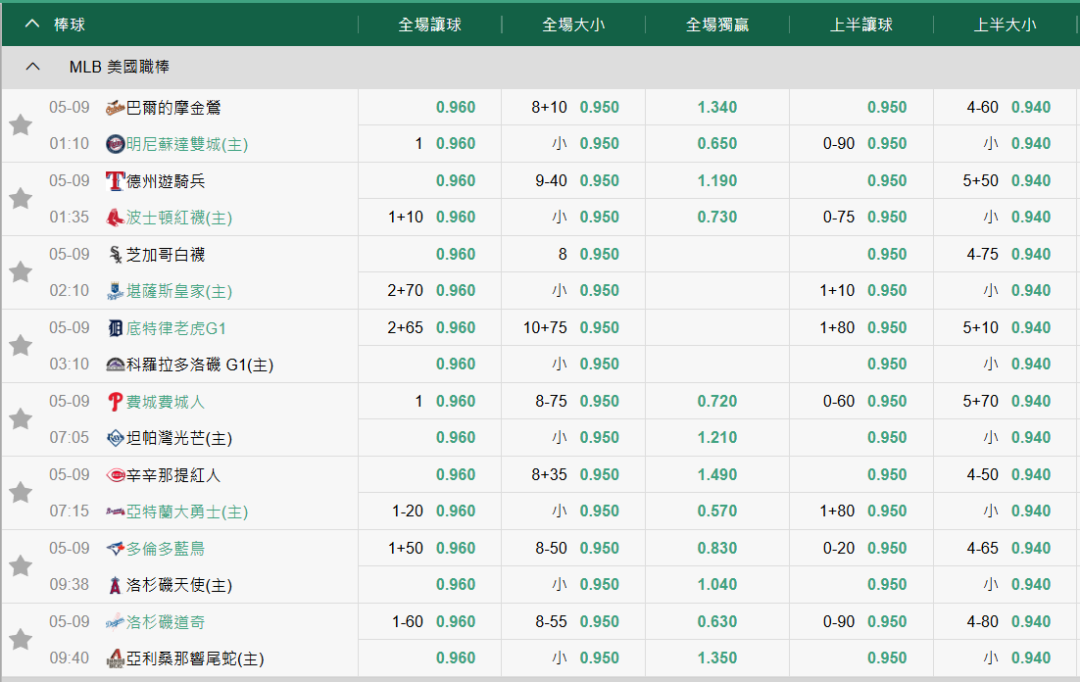
Task: Collapse the MLB 美國職棒 league group
Action: (33, 67)
